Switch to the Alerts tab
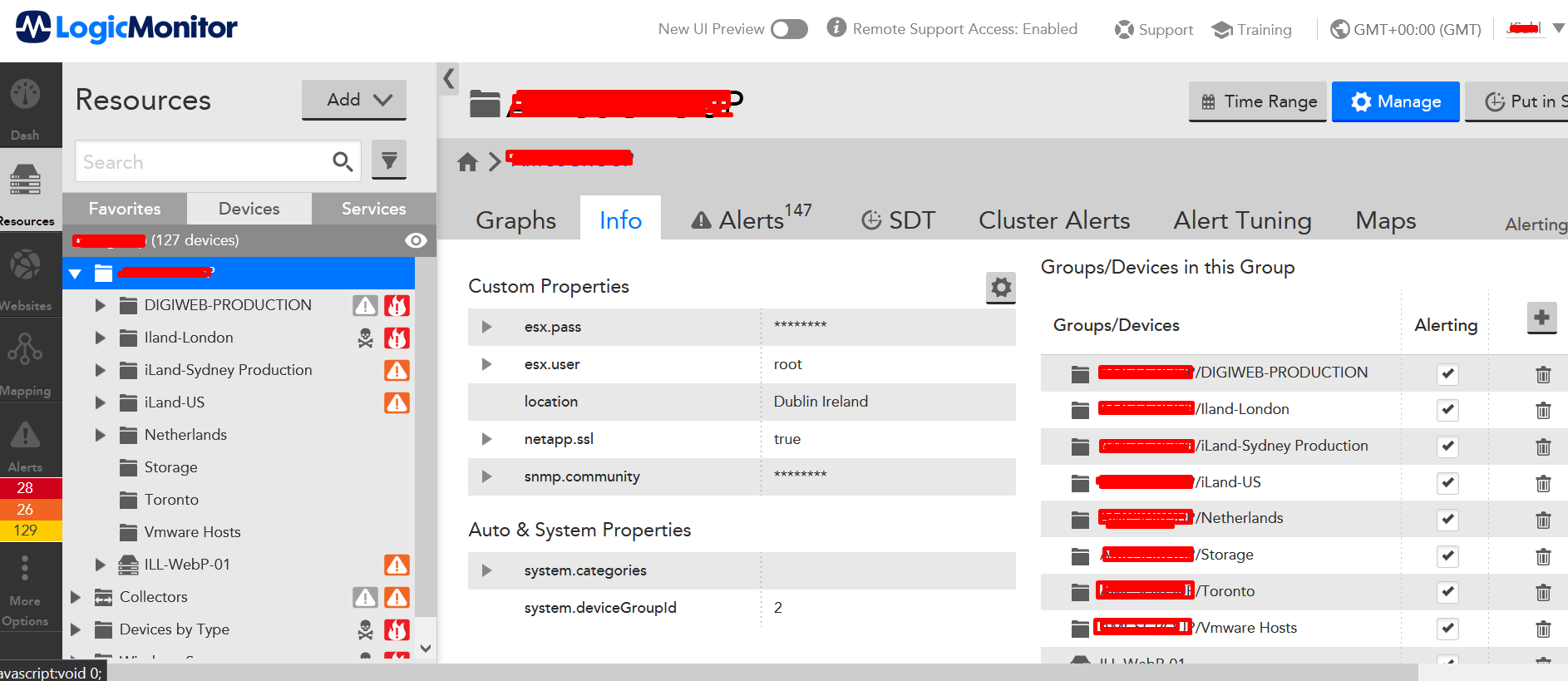 tap(752, 220)
